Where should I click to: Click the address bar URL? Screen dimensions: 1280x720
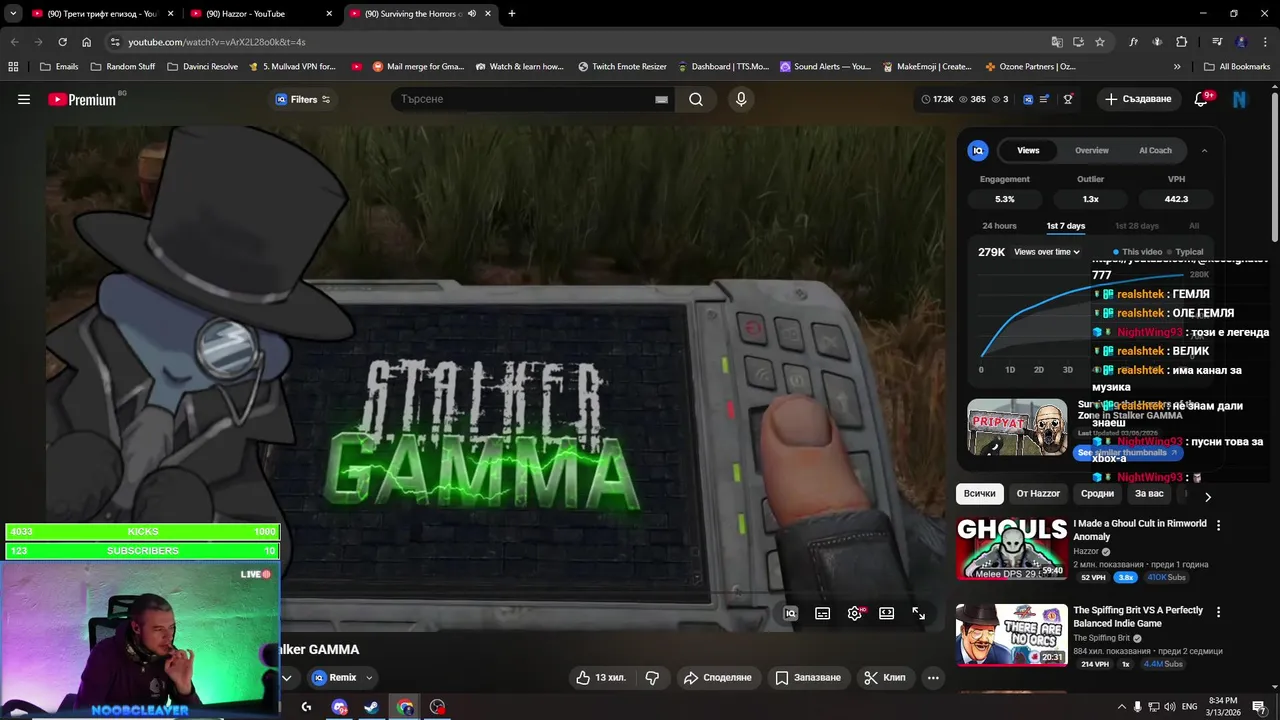click(217, 42)
